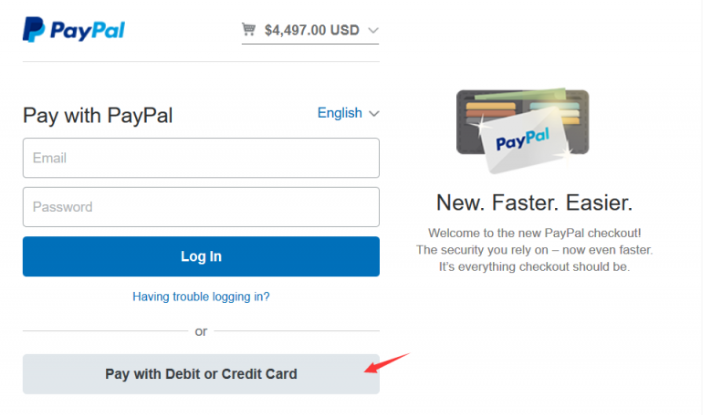This screenshot has height=415, width=703.
Task: Click the PayPal card in wallet illustration
Action: click(524, 140)
